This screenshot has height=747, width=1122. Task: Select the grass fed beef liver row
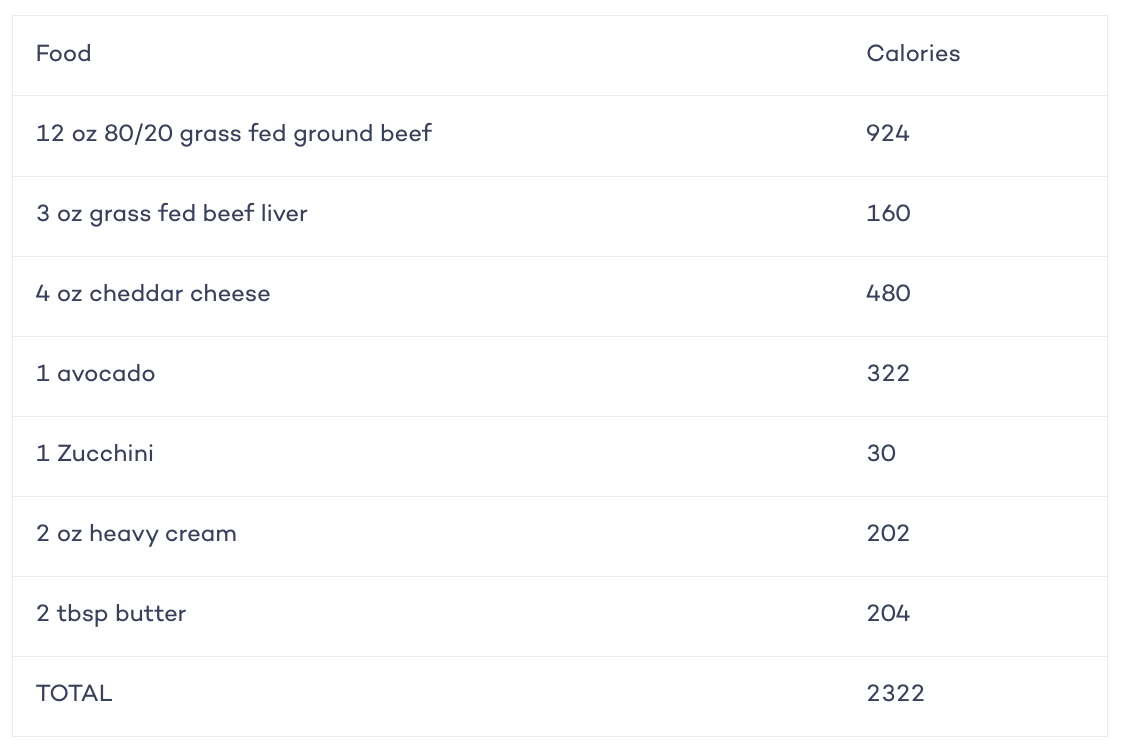coord(560,216)
